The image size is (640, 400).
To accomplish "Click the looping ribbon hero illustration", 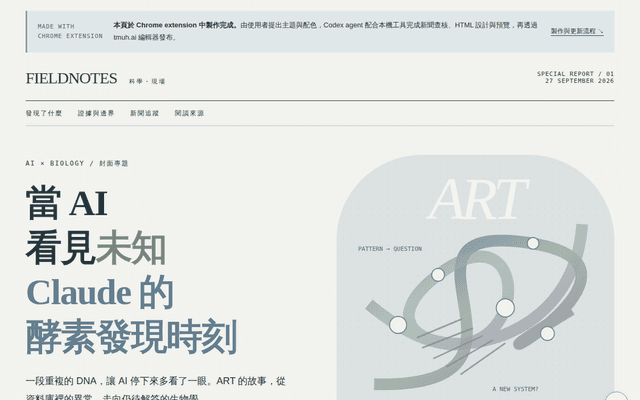I will [476, 278].
